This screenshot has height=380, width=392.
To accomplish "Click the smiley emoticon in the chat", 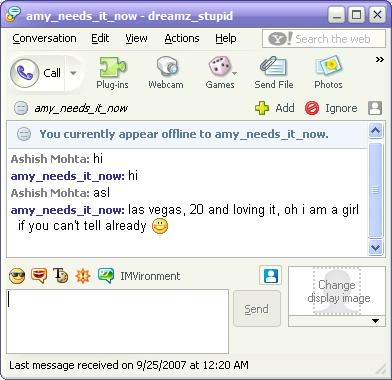I will [x=160, y=226].
